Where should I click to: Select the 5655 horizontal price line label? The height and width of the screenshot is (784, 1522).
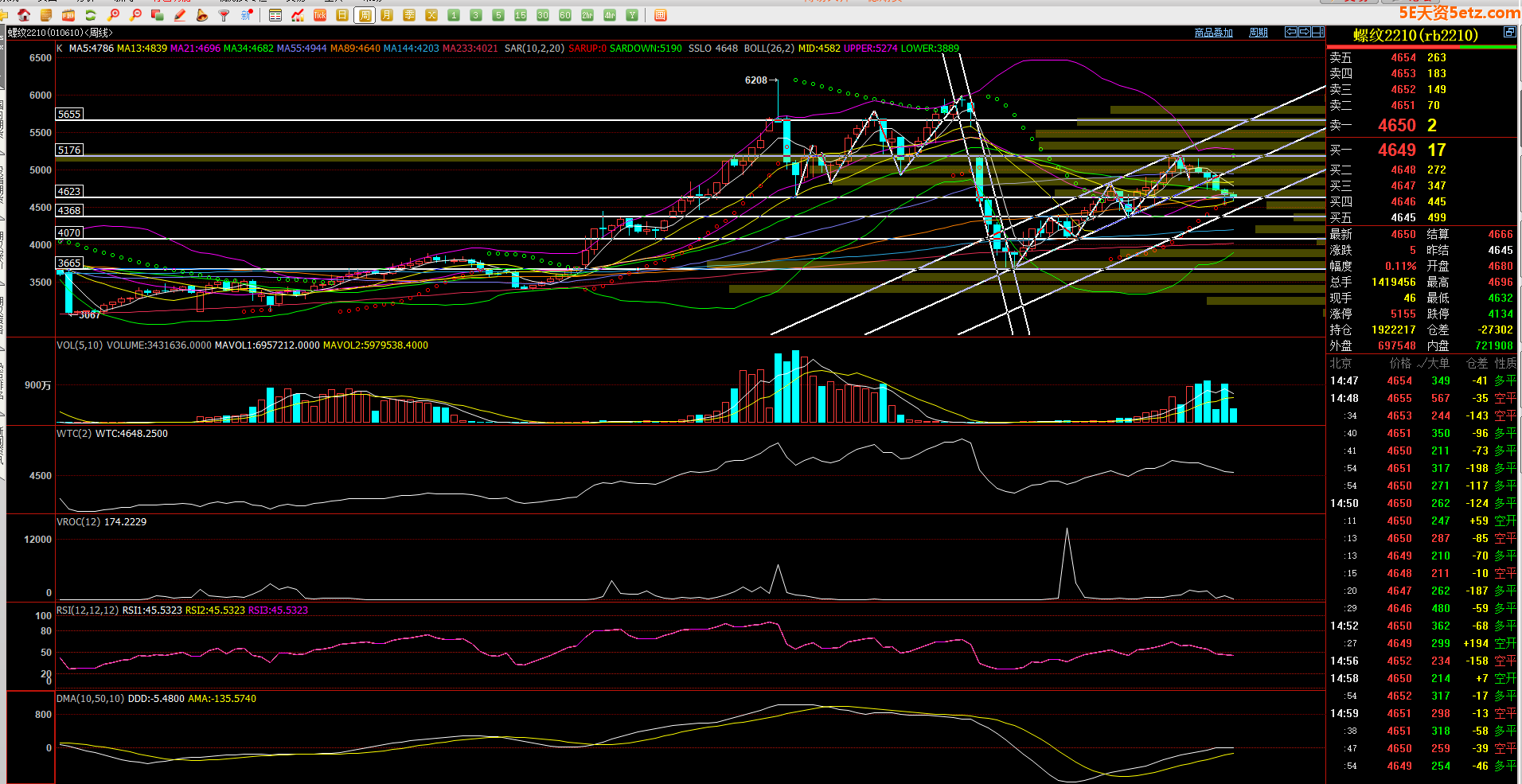(x=69, y=114)
